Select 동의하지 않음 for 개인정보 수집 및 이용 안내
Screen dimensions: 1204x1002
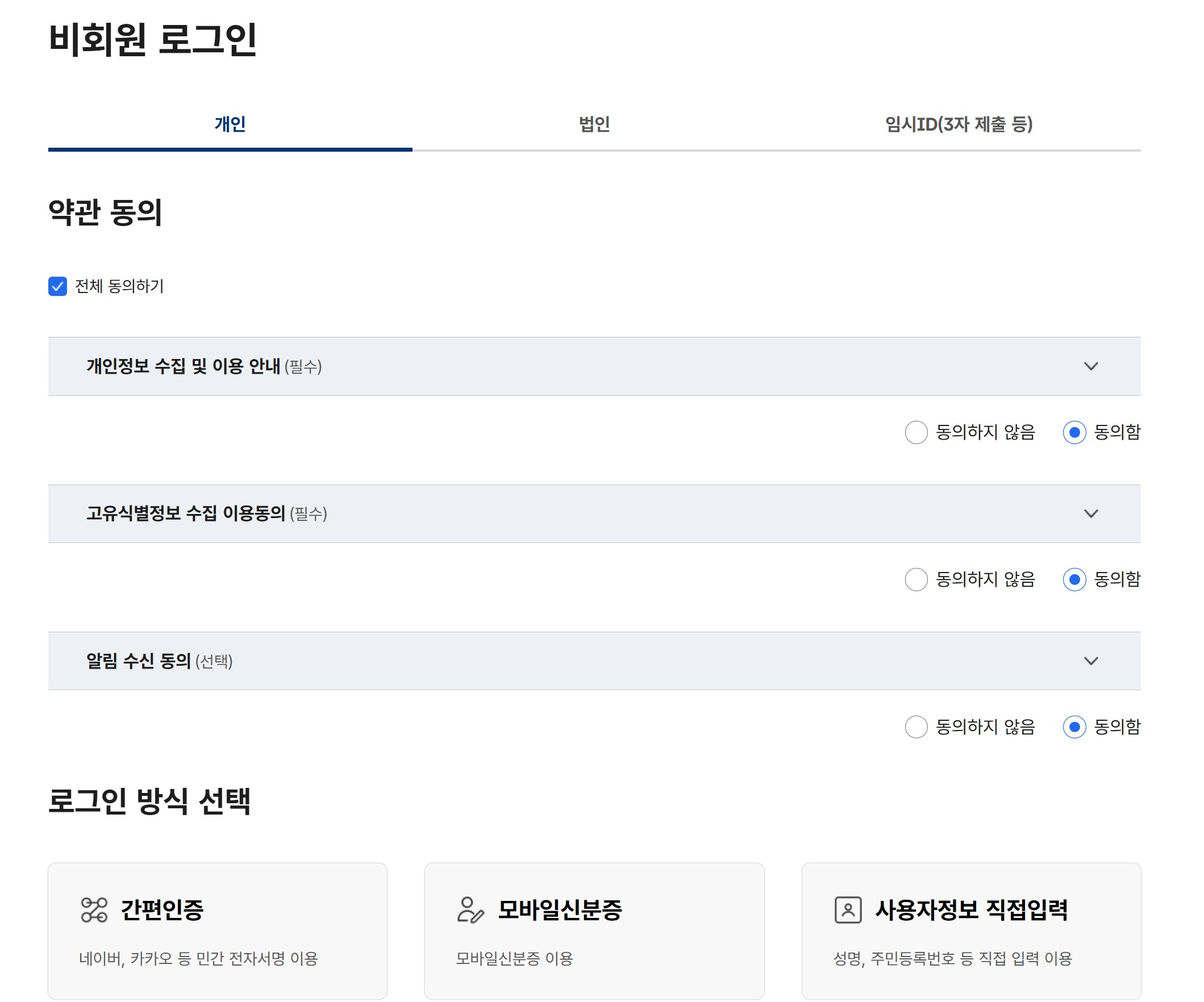(x=915, y=434)
